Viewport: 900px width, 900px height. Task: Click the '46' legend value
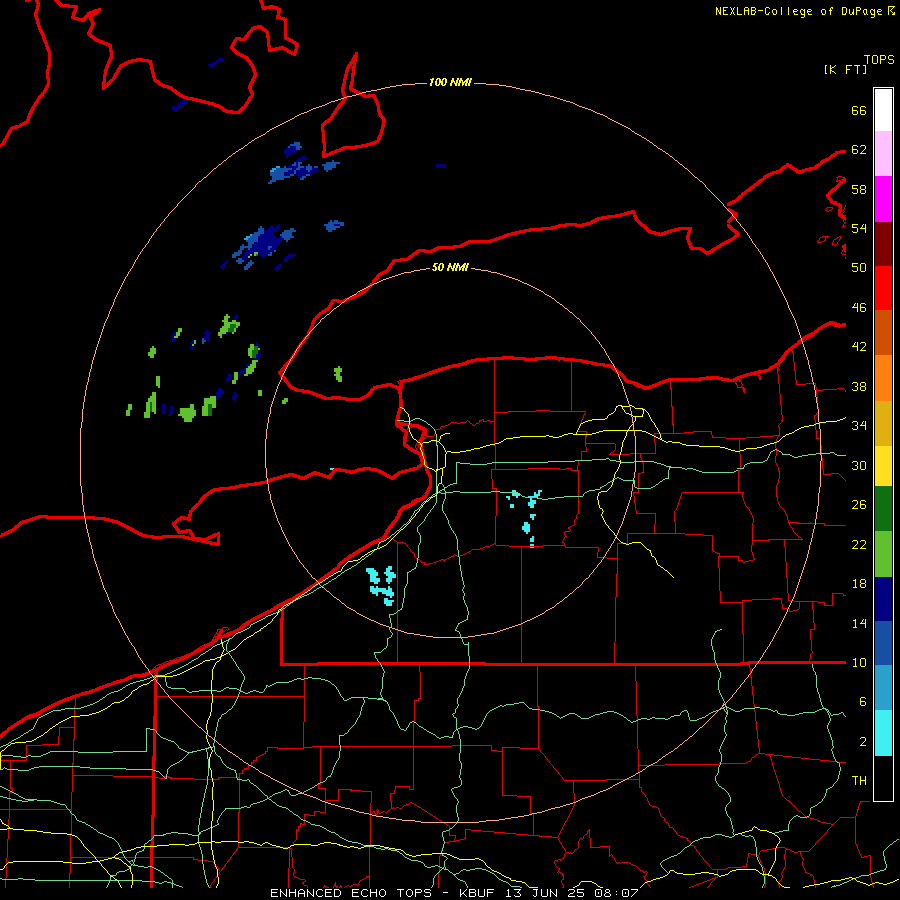coord(859,308)
